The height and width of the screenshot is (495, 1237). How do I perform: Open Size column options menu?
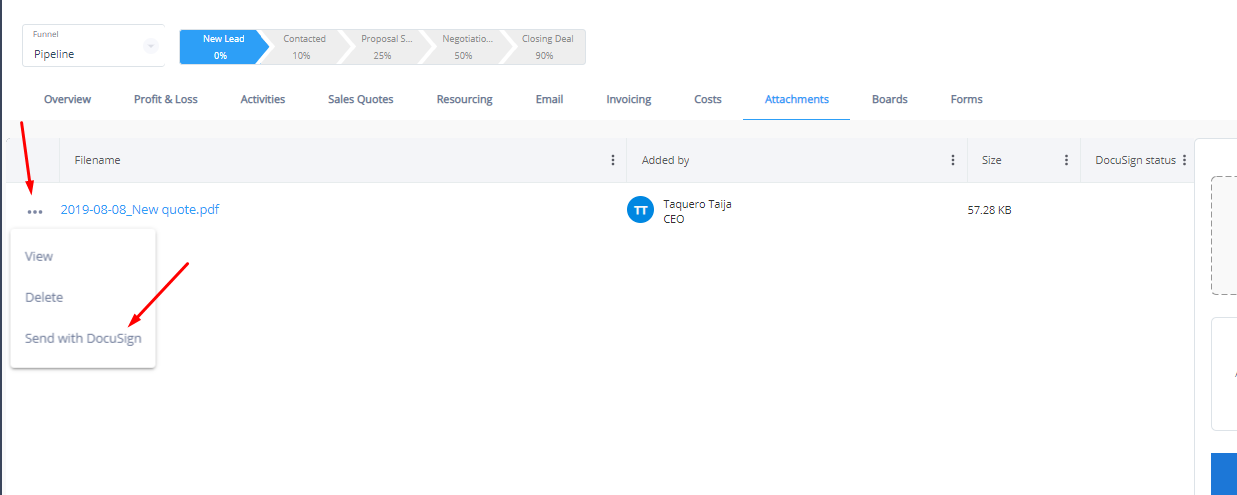tap(1066, 160)
